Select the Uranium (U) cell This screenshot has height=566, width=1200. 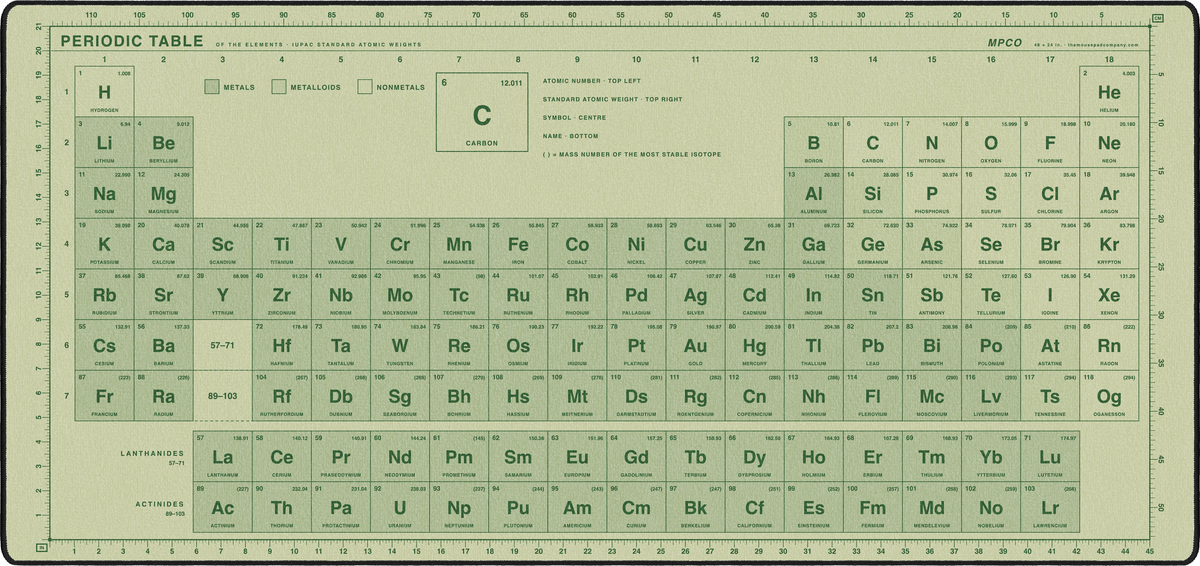[400, 507]
